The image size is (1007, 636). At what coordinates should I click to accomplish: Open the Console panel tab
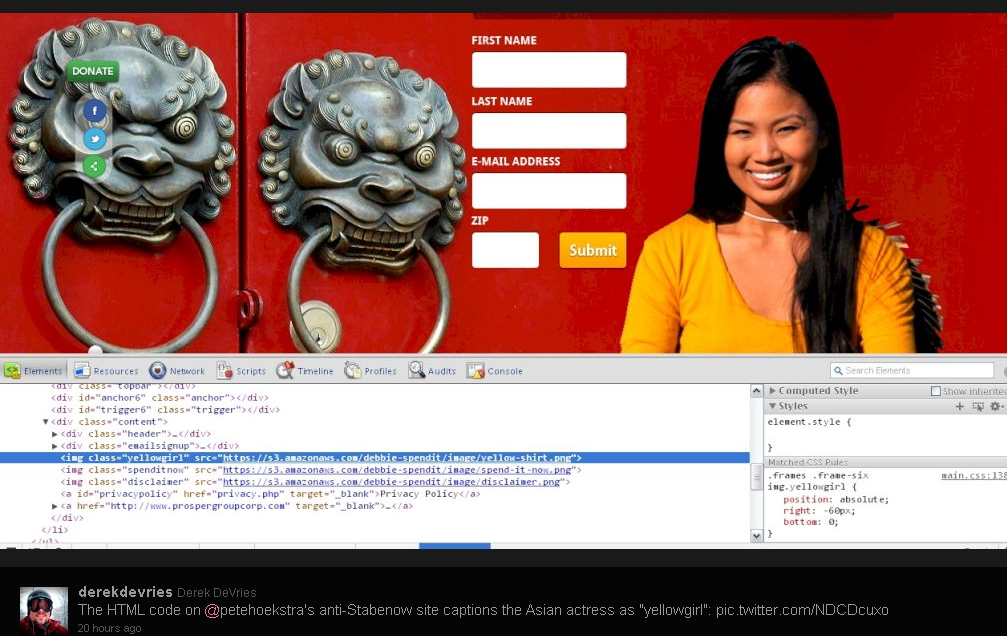tap(495, 371)
